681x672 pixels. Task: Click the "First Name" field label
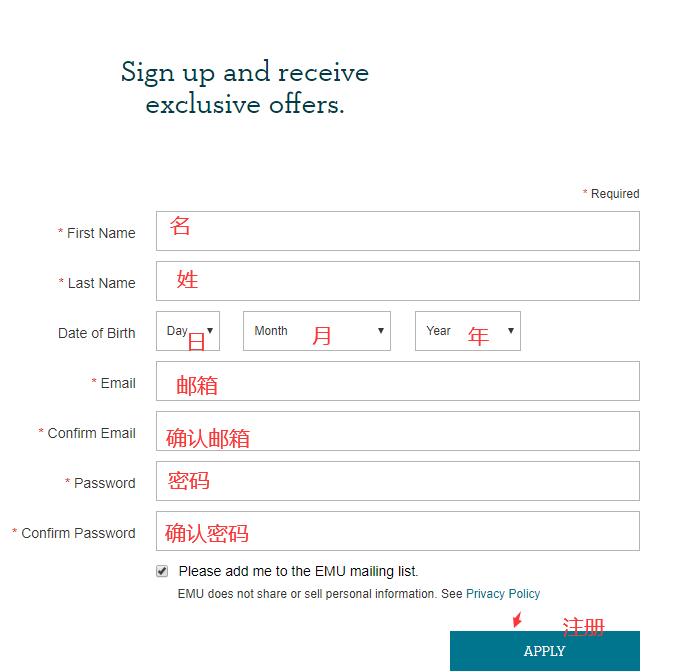pyautogui.click(x=100, y=233)
